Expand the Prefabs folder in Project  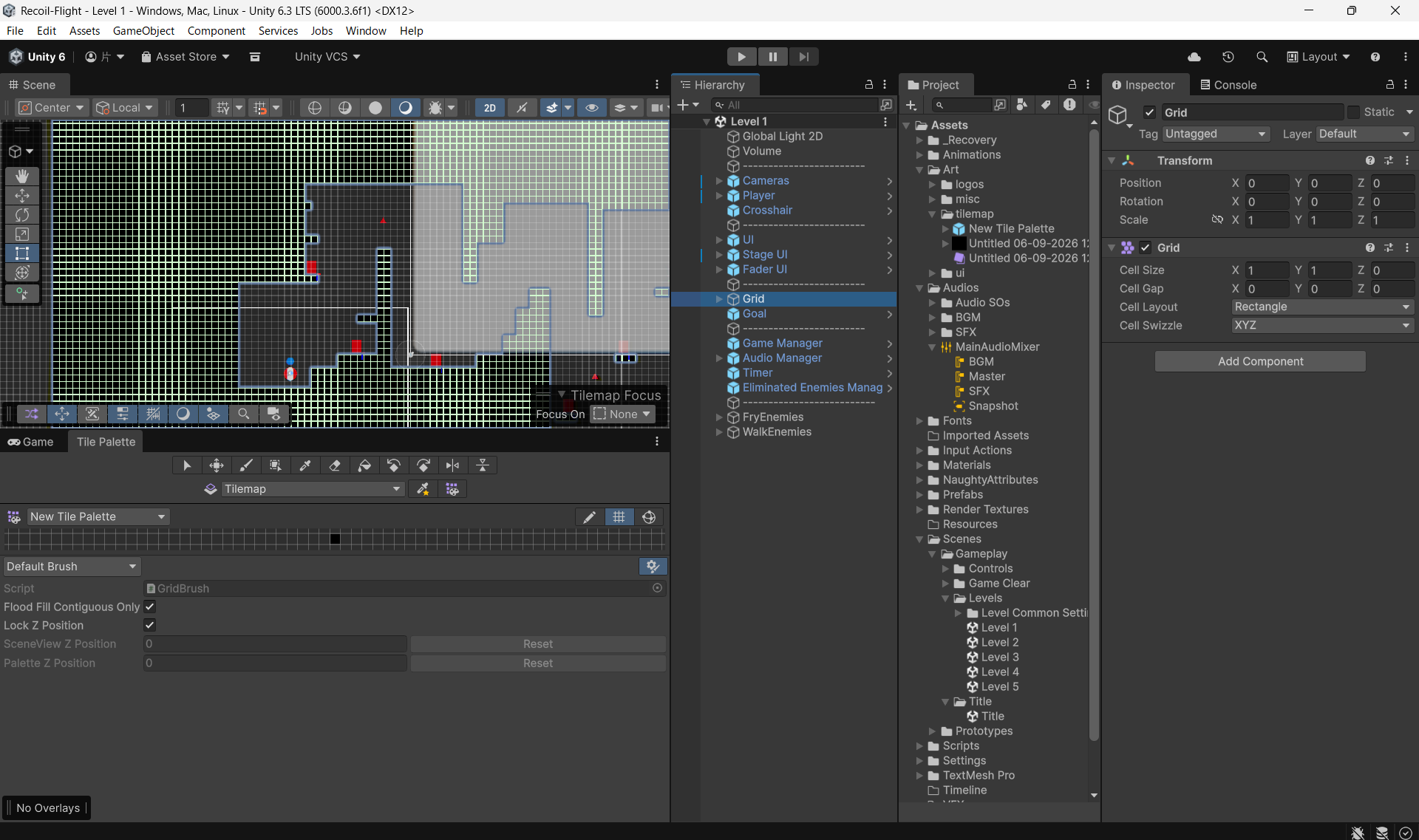(x=920, y=495)
